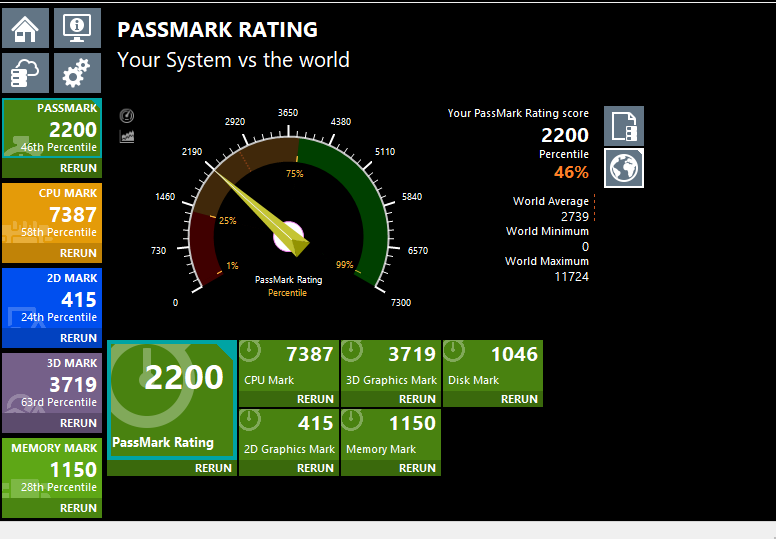Switch to the distribution chart view icon
This screenshot has width=776, height=539.
click(127, 136)
